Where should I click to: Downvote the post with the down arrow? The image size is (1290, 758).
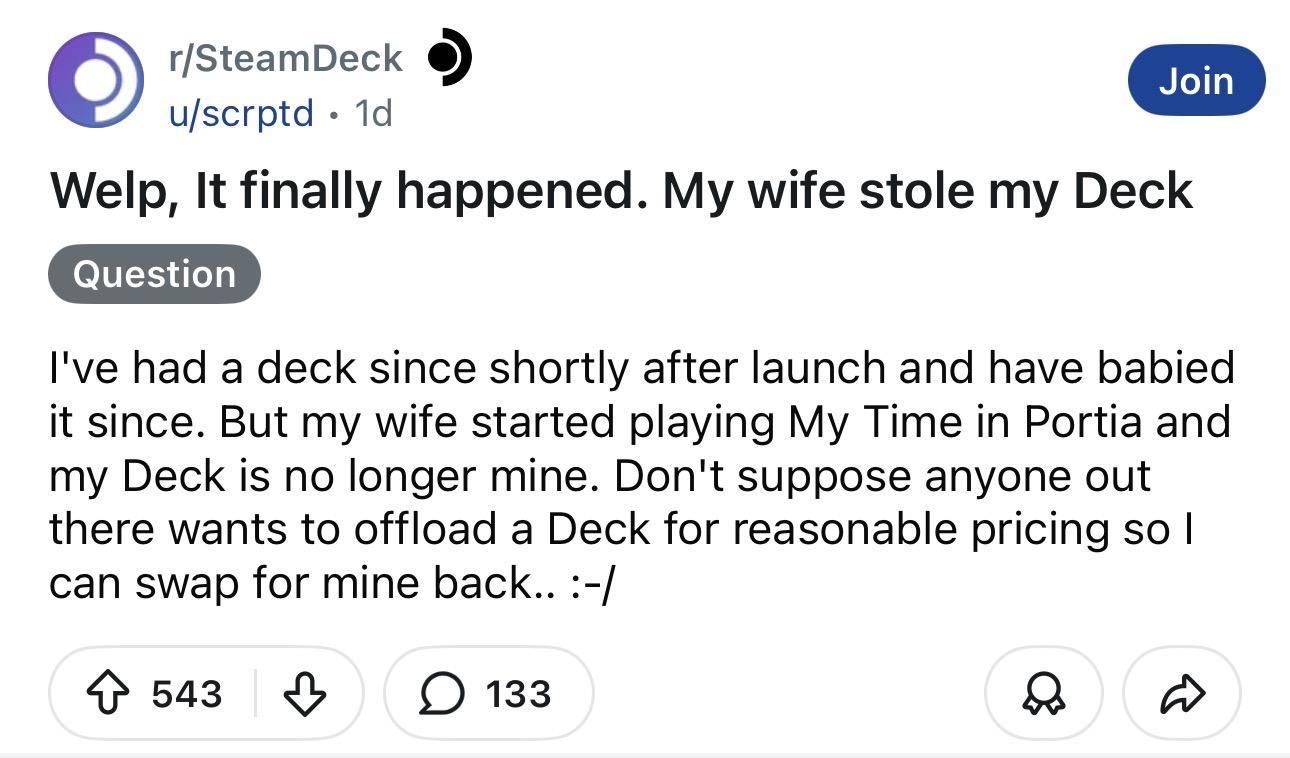304,693
